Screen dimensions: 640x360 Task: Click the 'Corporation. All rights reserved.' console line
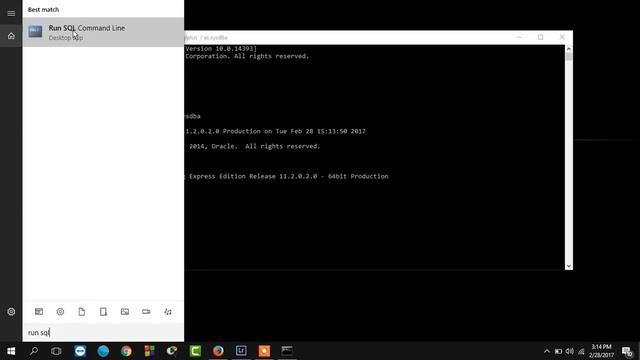(x=247, y=56)
